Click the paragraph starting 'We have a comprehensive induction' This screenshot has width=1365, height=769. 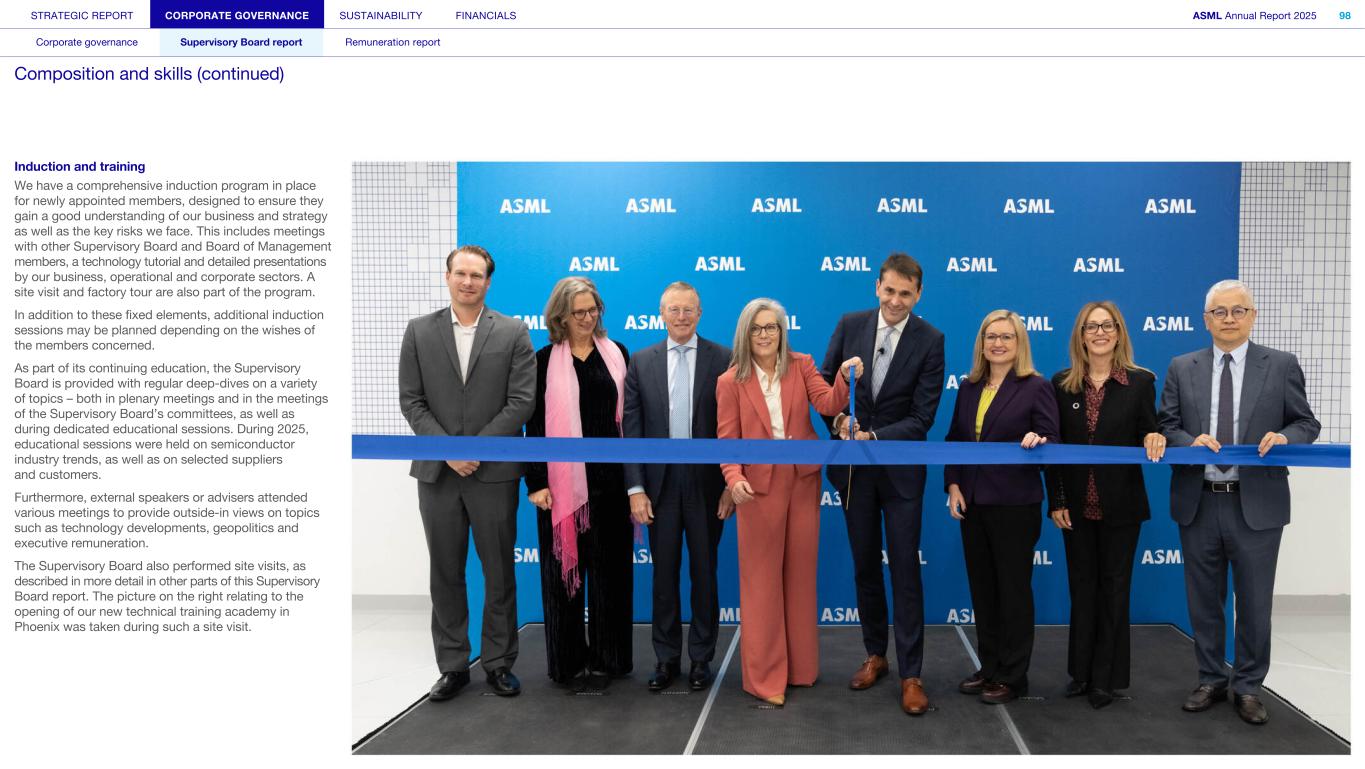tap(173, 239)
